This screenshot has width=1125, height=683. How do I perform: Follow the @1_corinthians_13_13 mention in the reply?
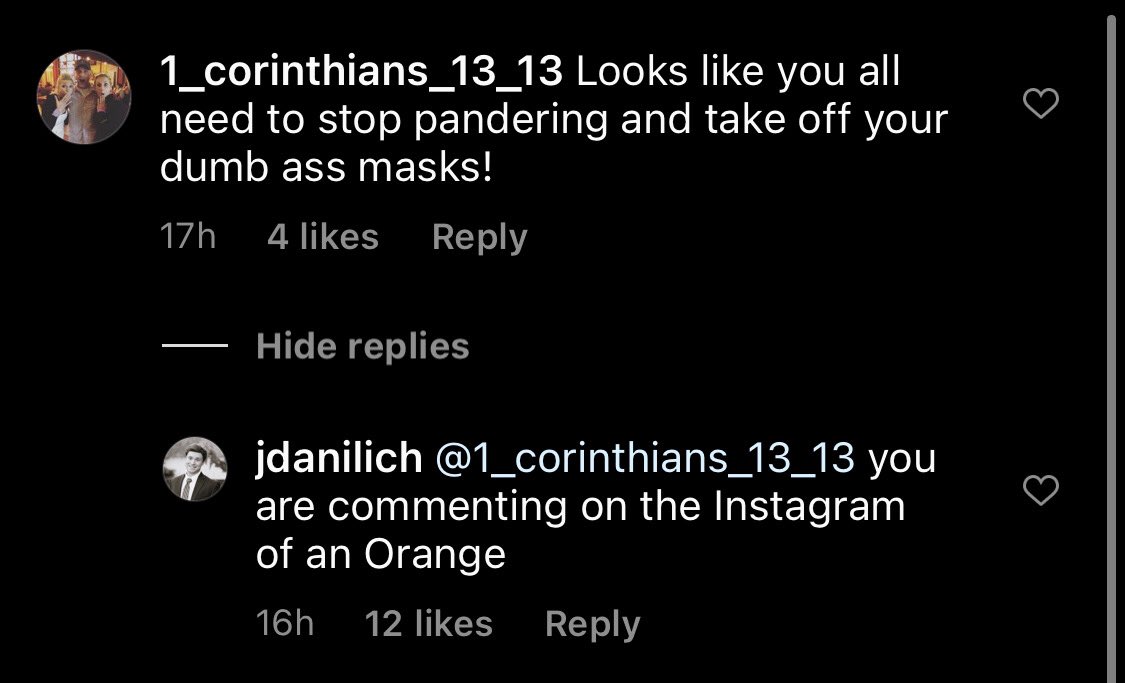click(x=645, y=458)
